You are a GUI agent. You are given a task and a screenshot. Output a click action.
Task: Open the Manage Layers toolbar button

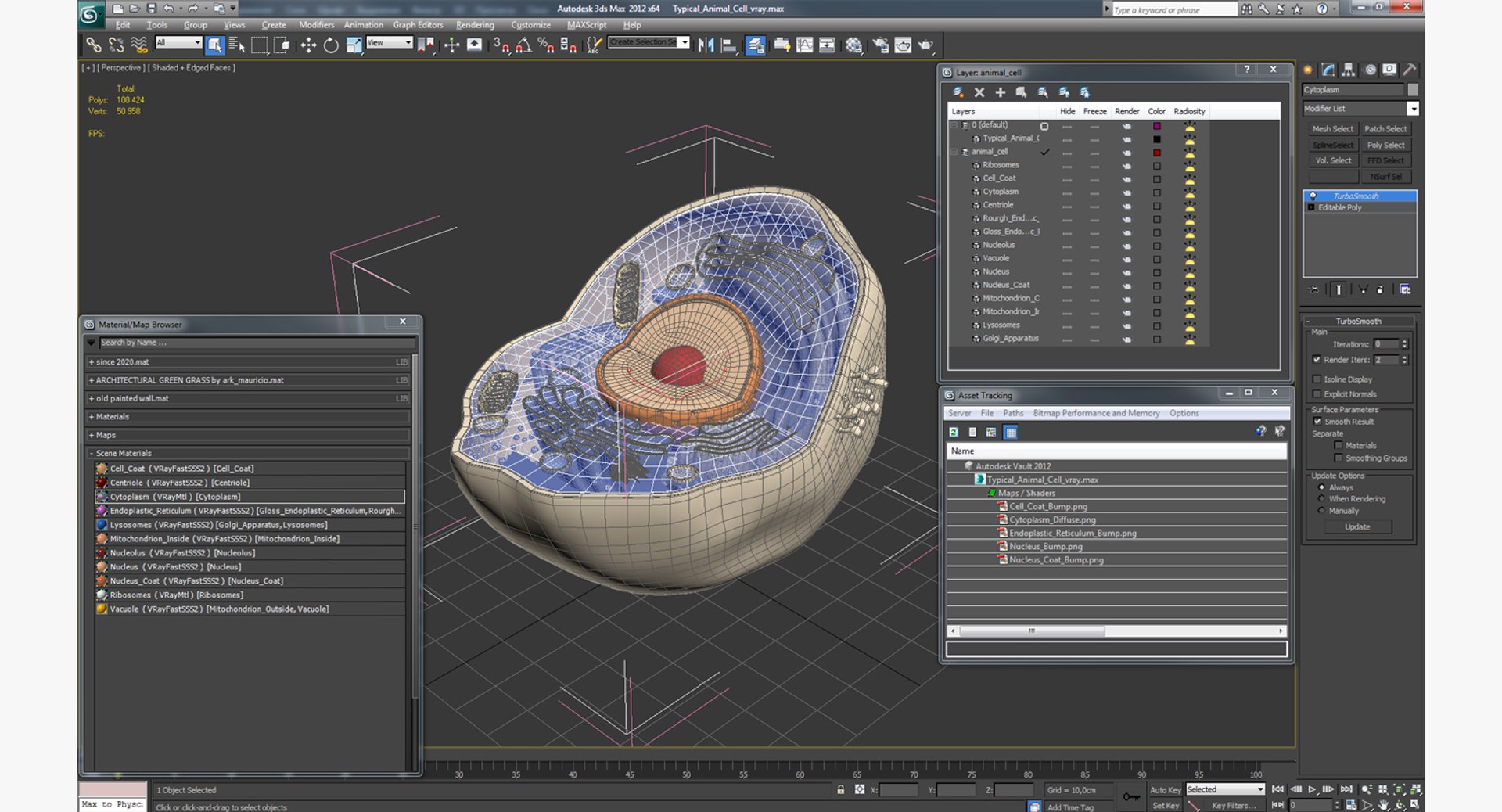click(x=755, y=45)
